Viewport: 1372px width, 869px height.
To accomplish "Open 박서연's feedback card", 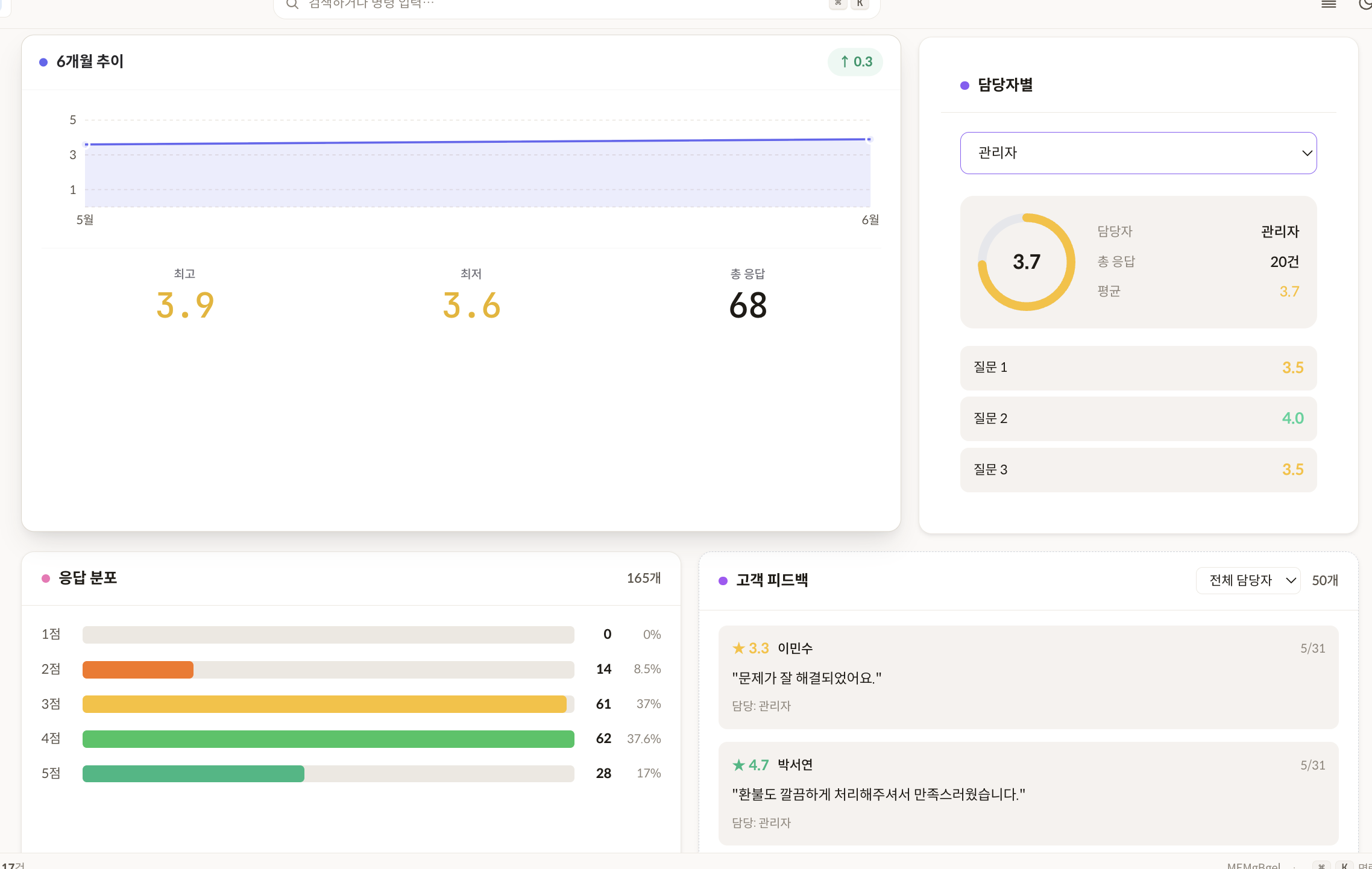I will [1028, 793].
